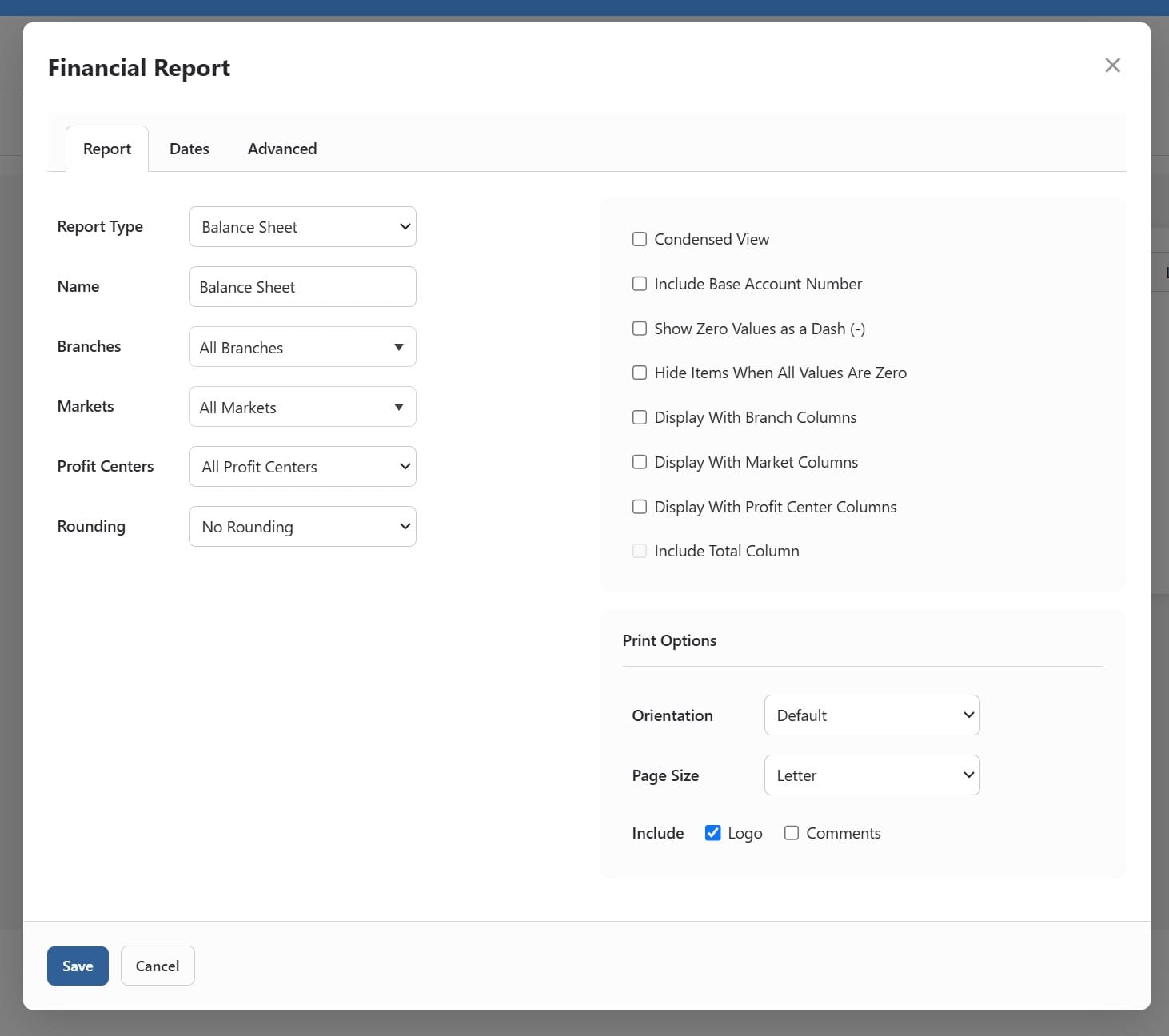Image resolution: width=1169 pixels, height=1036 pixels.
Task: Close the Financial Report dialog
Action: 1112,66
